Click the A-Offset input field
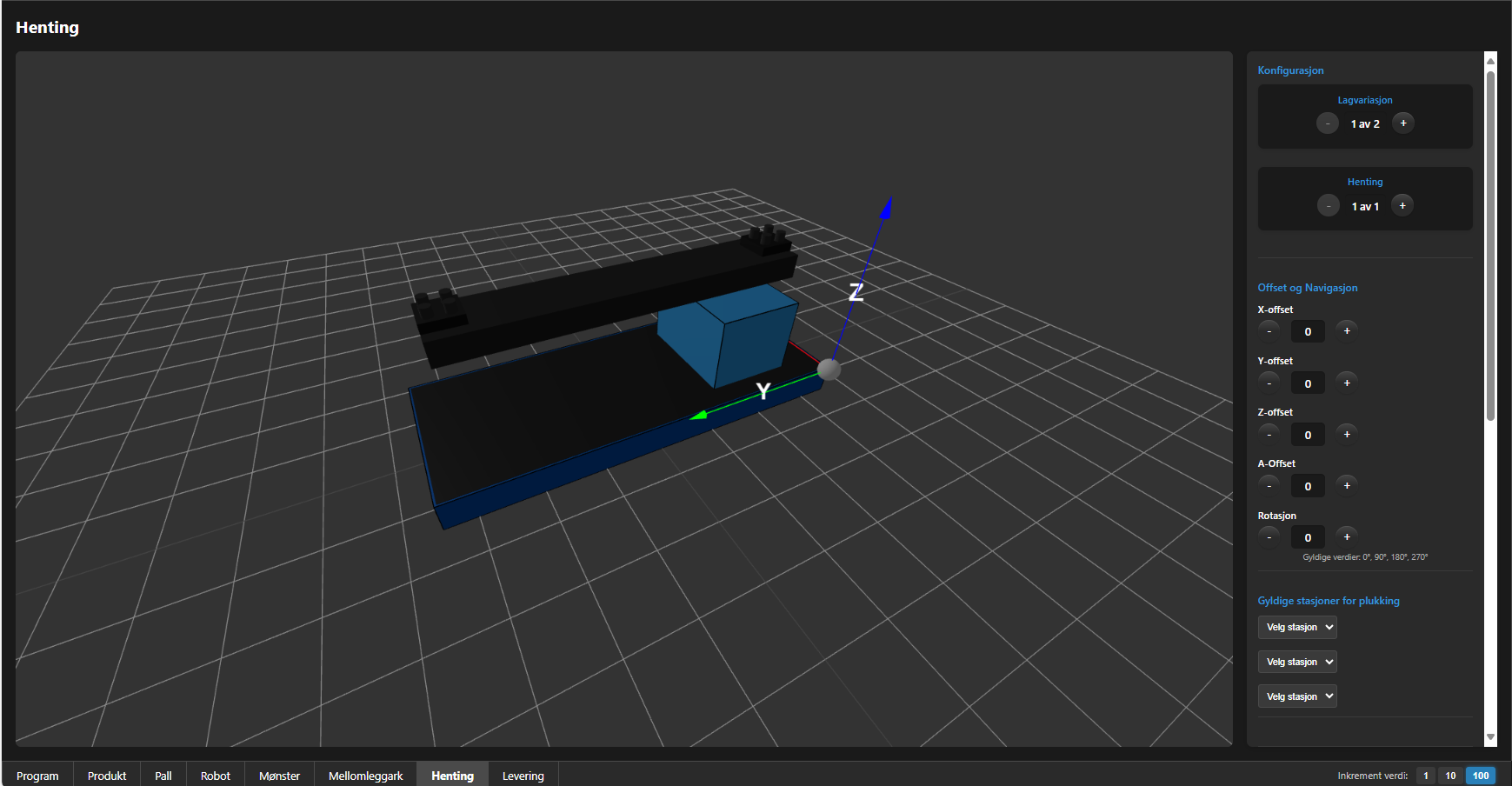The width and height of the screenshot is (1512, 786). [1308, 486]
